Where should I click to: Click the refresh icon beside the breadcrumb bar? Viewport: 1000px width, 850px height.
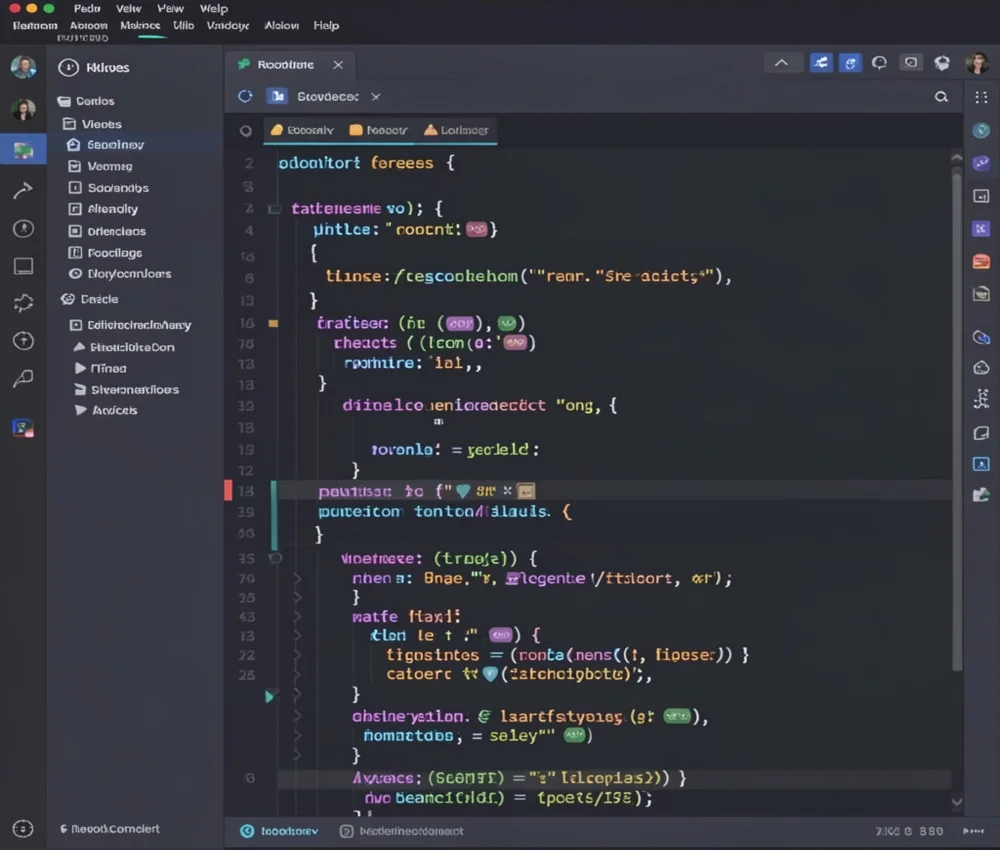(245, 97)
